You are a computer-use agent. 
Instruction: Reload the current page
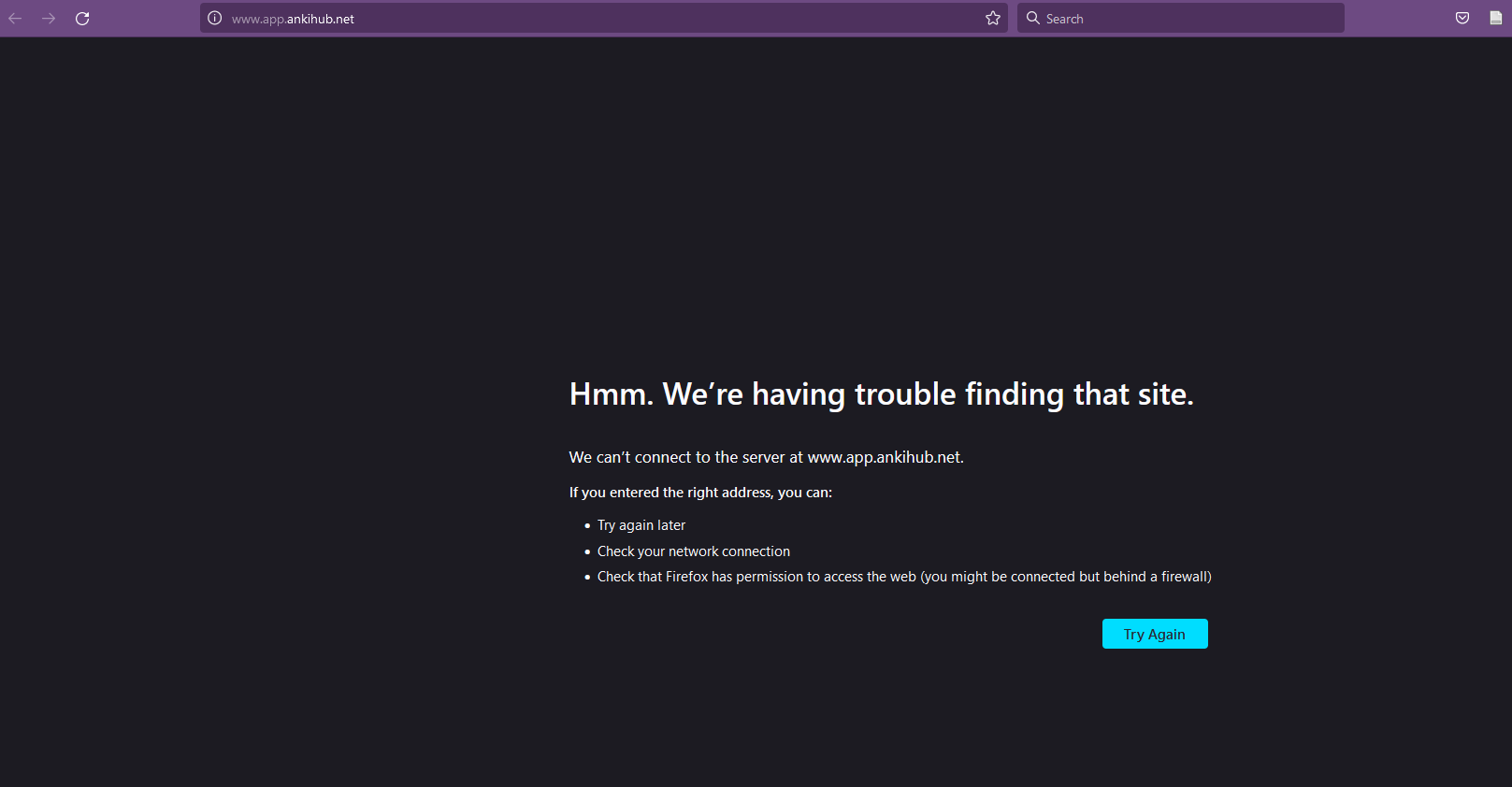pyautogui.click(x=82, y=19)
